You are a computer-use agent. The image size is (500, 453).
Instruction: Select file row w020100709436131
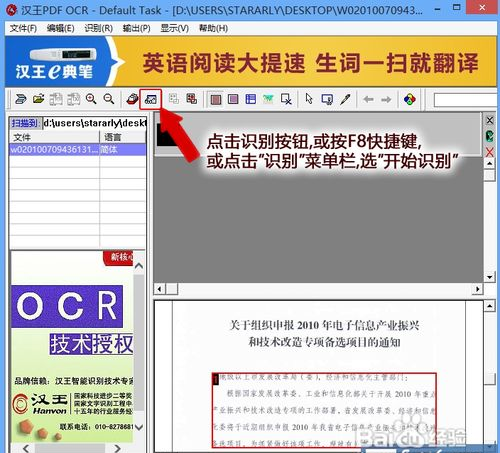(77, 149)
